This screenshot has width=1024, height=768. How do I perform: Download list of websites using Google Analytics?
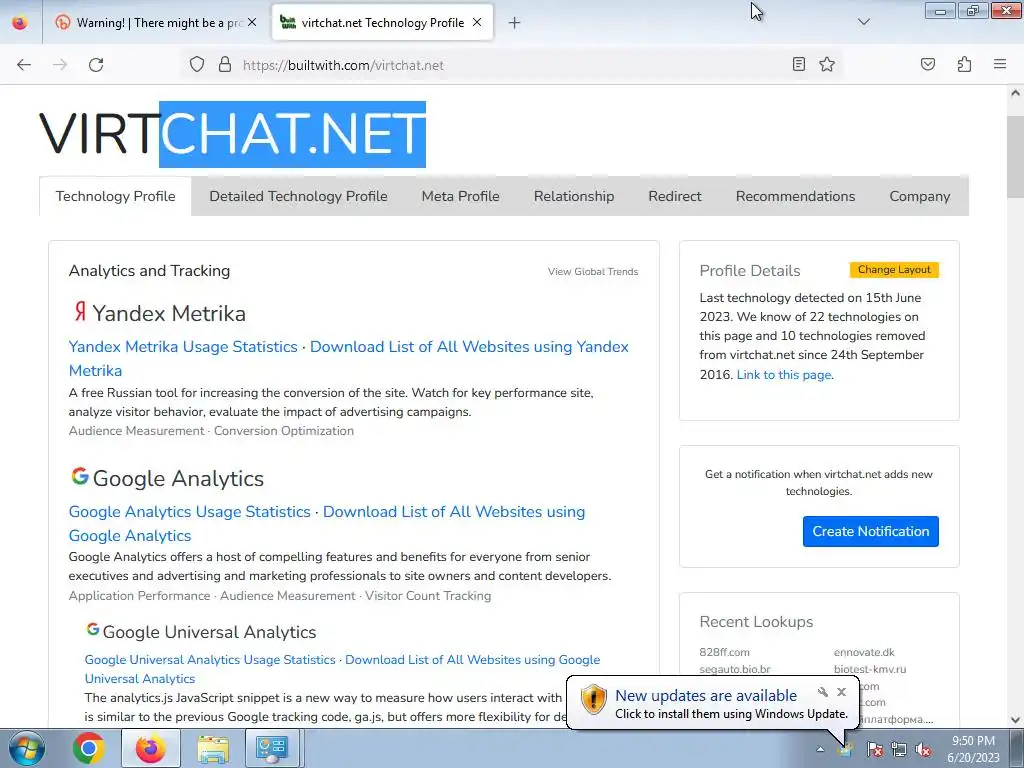pyautogui.click(x=327, y=524)
